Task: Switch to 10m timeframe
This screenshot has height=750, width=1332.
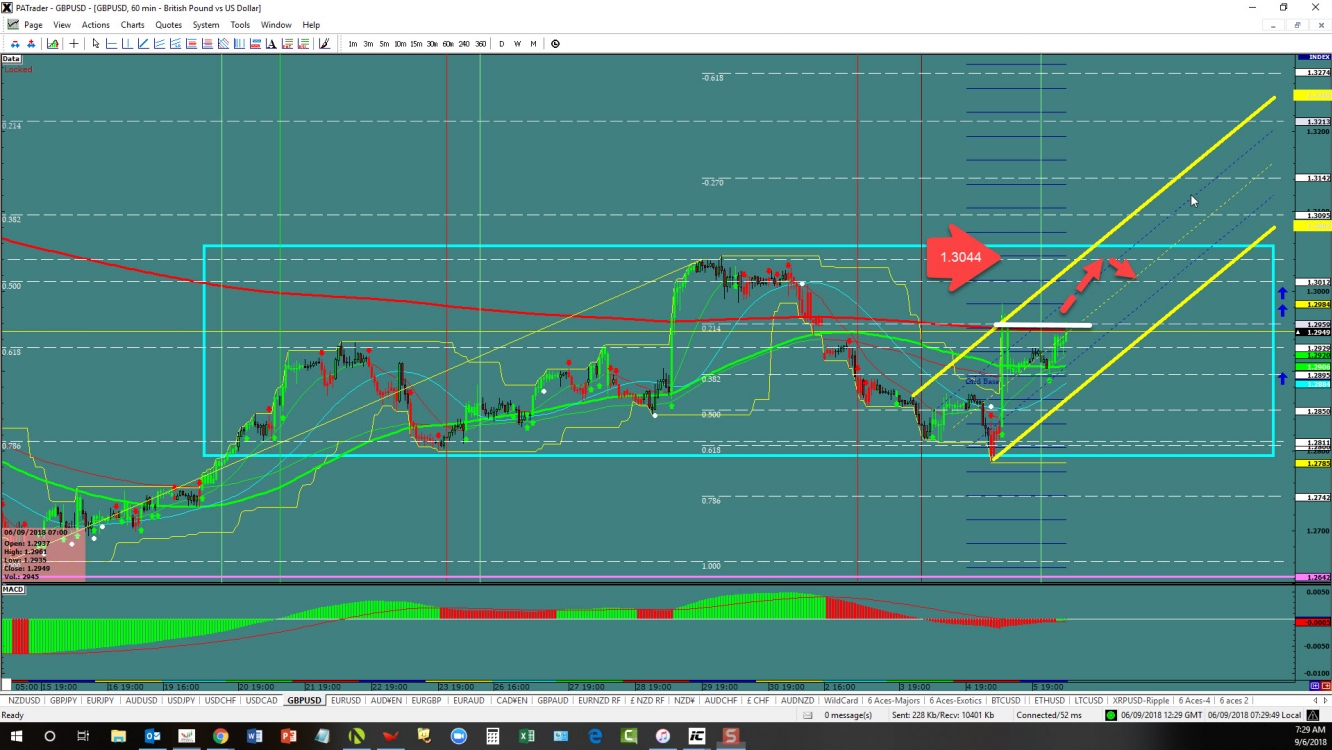Action: [x=400, y=44]
